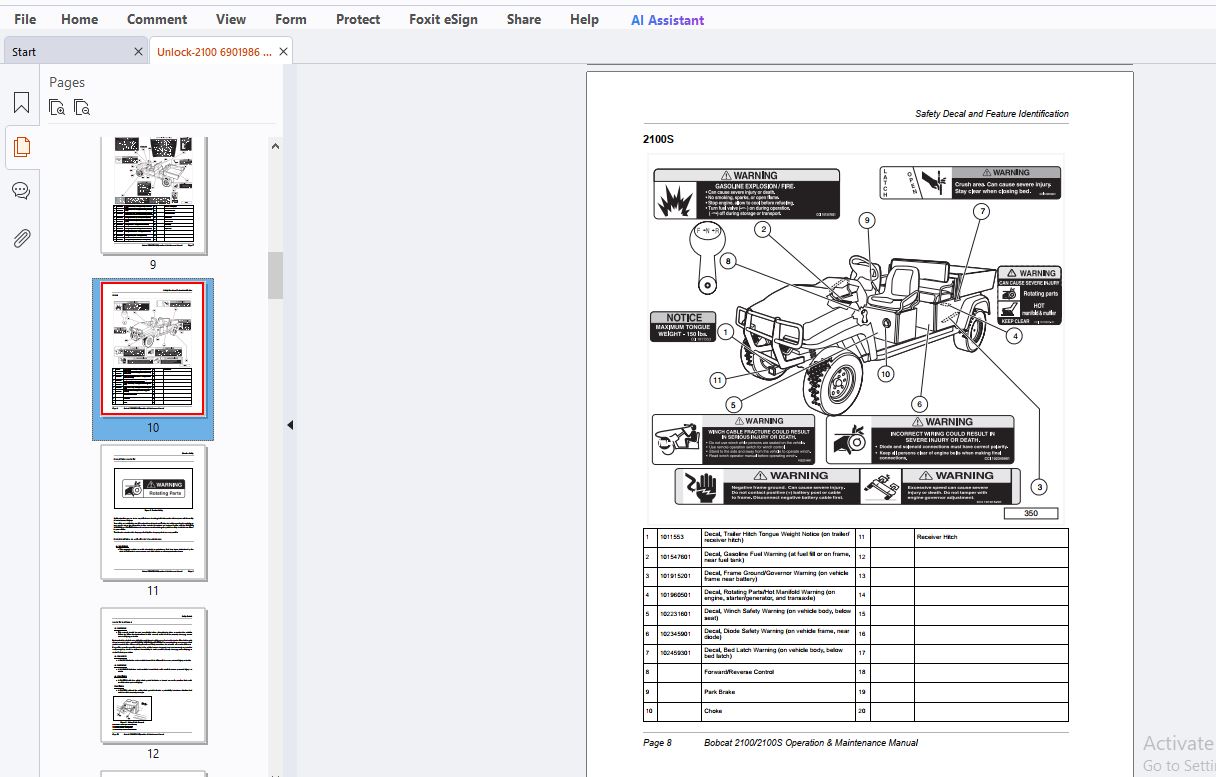The width and height of the screenshot is (1216, 777).
Task: Open the View ribbon tab
Action: click(x=231, y=19)
